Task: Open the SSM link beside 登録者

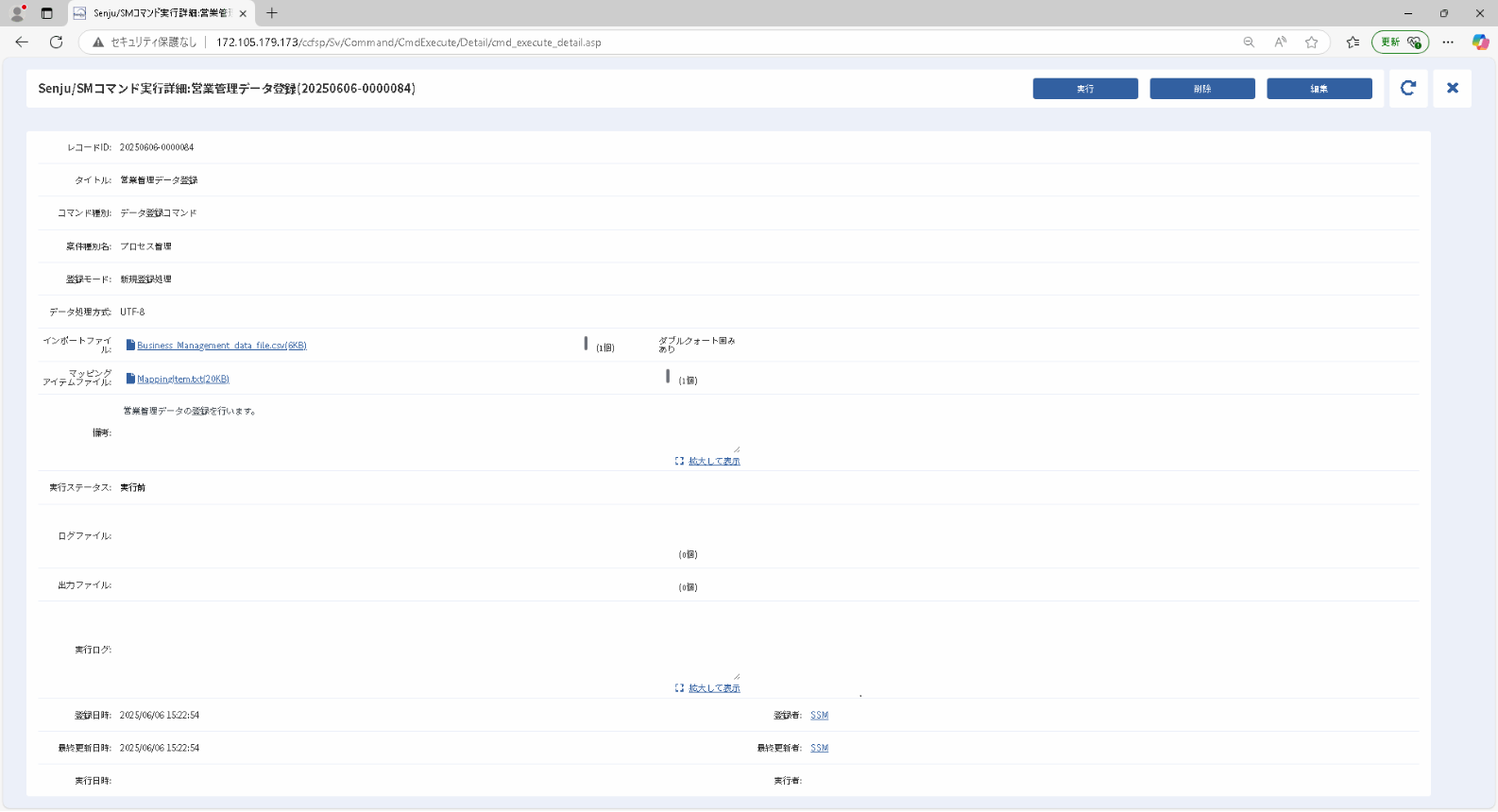Action: coord(819,716)
